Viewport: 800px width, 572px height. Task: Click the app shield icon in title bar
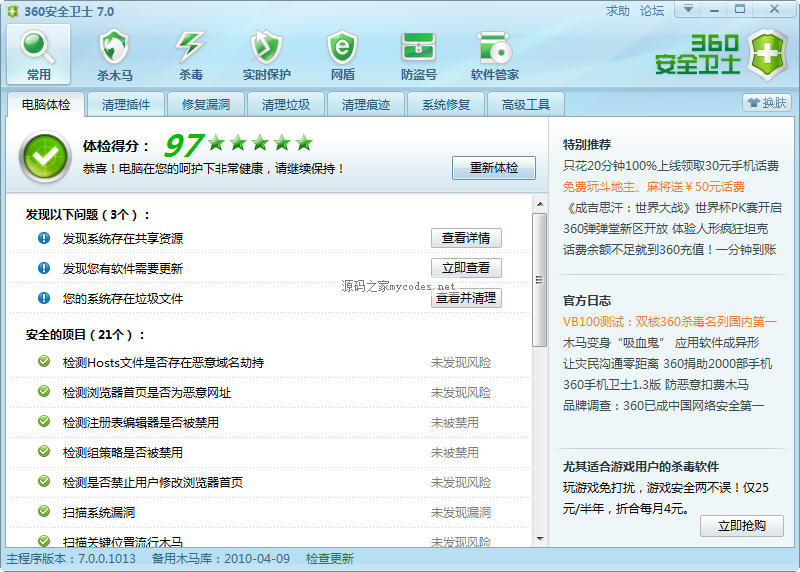click(x=13, y=11)
